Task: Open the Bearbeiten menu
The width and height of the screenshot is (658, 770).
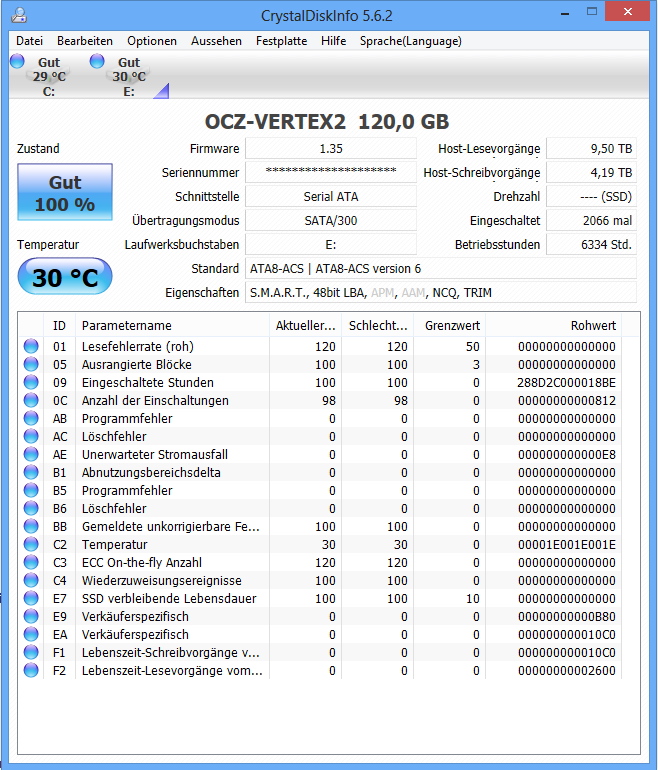Action: pos(85,41)
